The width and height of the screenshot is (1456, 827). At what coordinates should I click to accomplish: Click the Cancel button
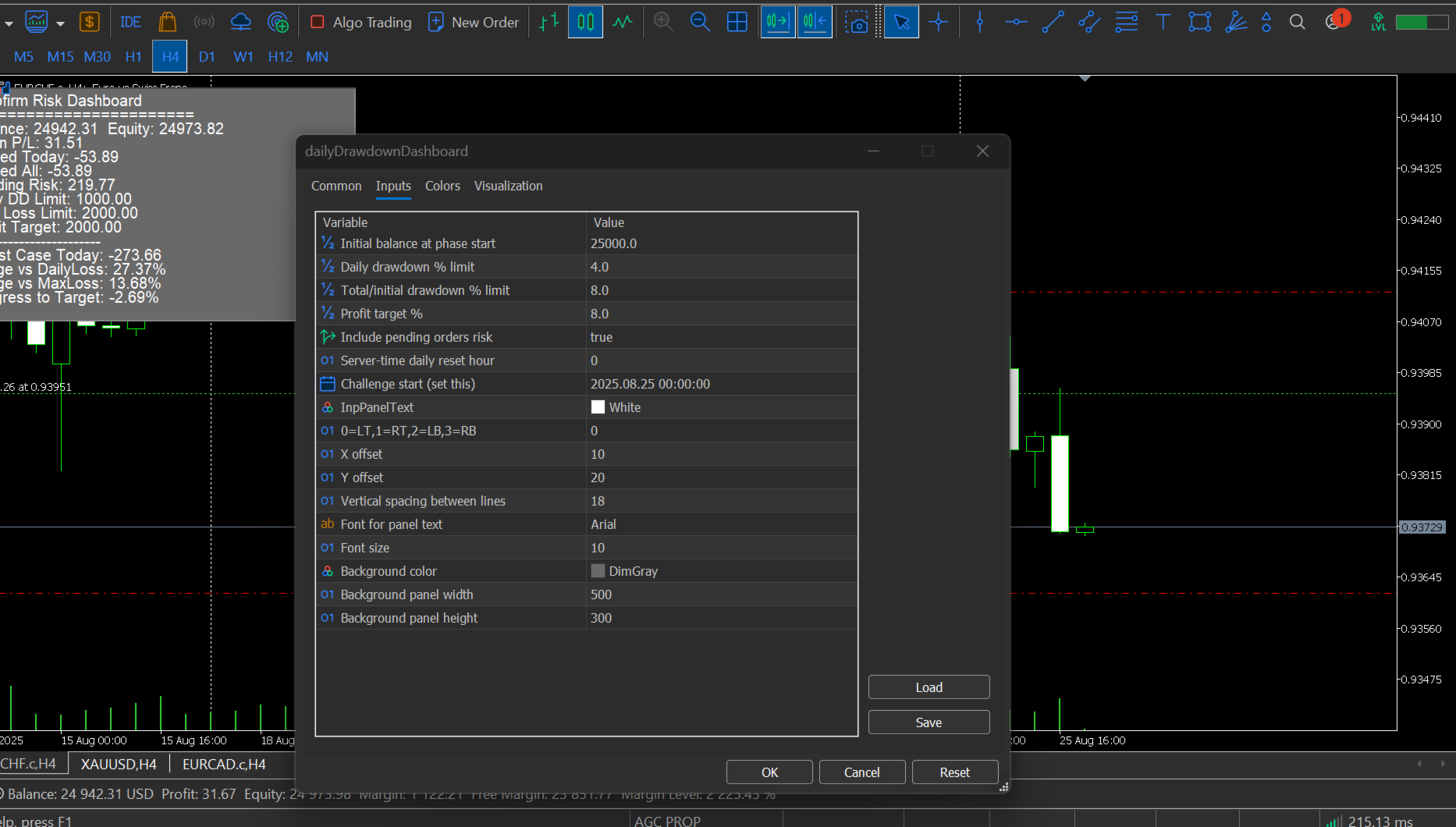[862, 772]
